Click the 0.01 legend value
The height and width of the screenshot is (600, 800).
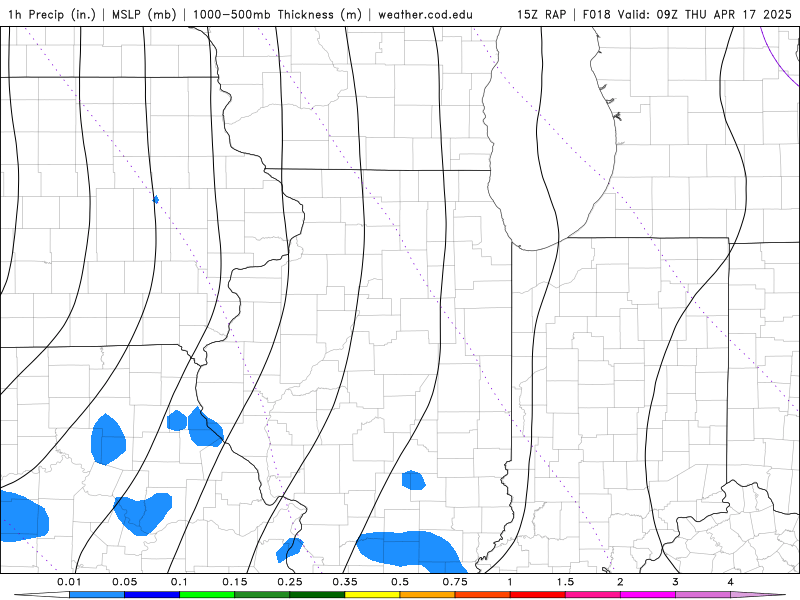point(69,582)
